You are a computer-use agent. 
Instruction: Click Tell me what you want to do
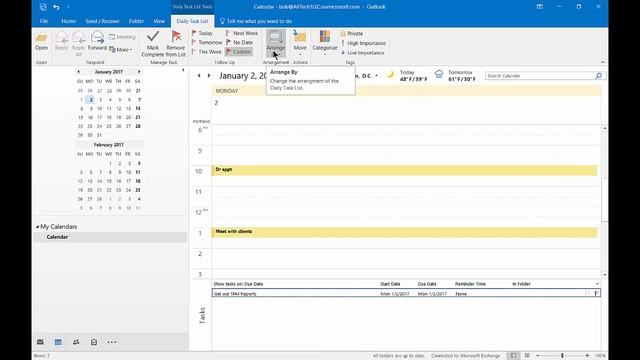pos(256,21)
